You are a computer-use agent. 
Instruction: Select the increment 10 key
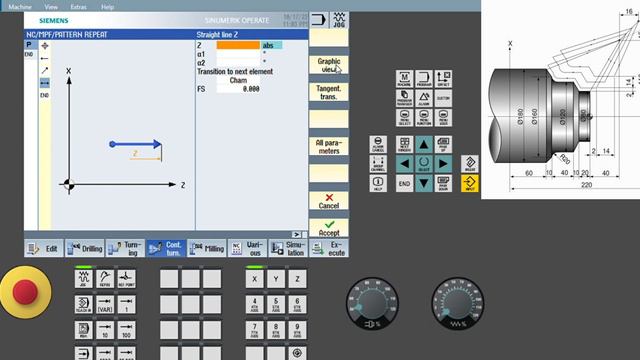click(x=105, y=330)
